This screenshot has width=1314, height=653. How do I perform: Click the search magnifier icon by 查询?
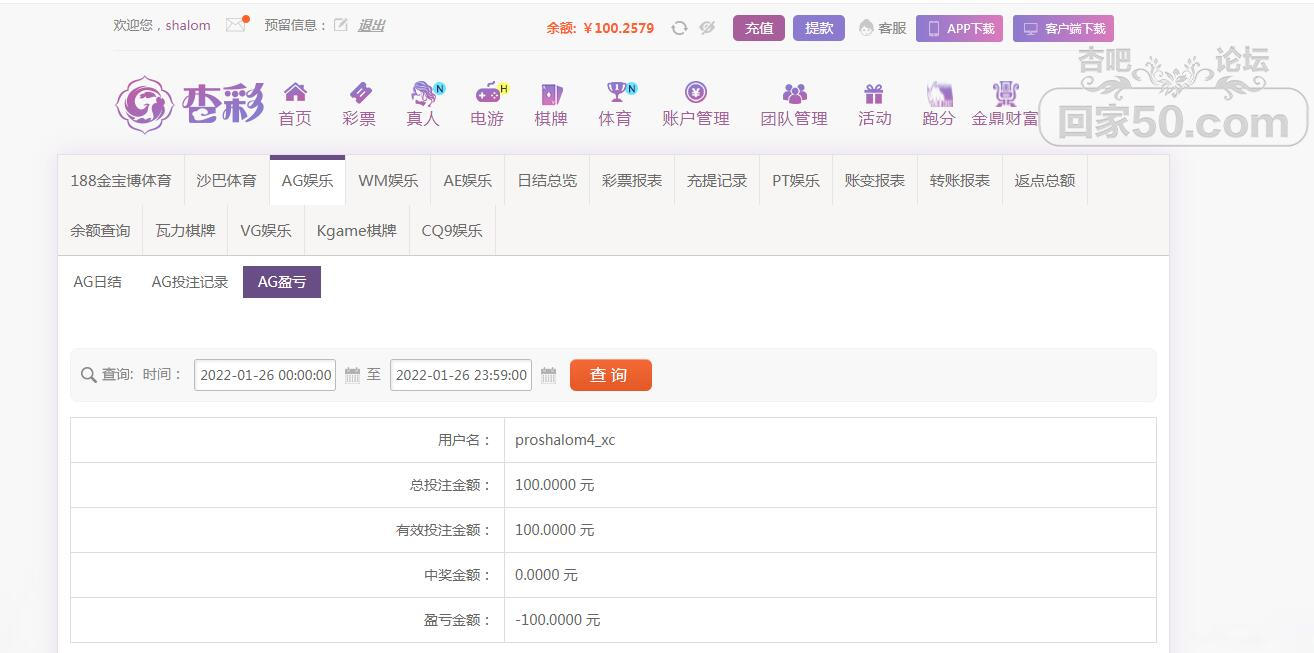coord(89,375)
